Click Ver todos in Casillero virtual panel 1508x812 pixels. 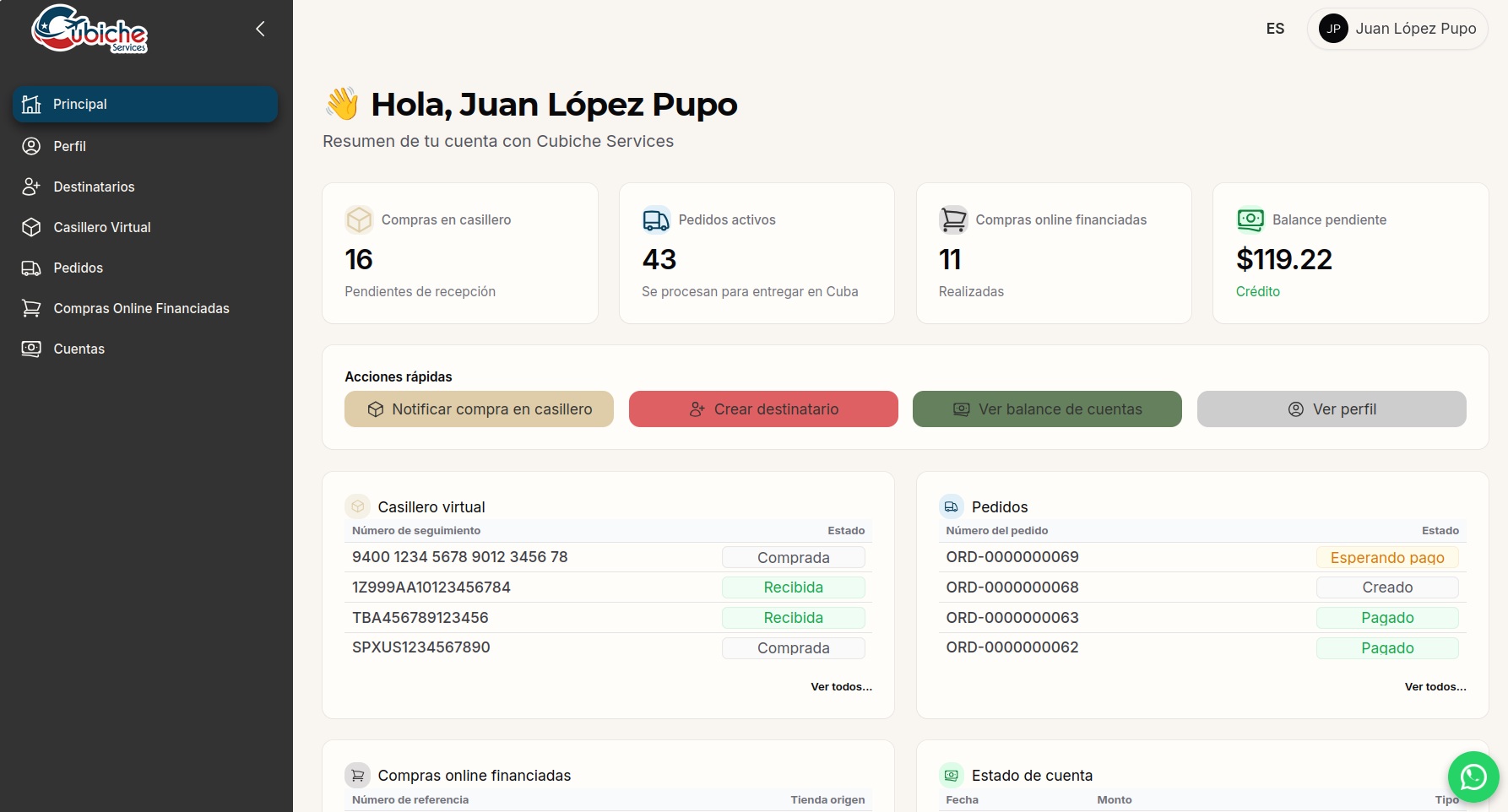point(842,686)
